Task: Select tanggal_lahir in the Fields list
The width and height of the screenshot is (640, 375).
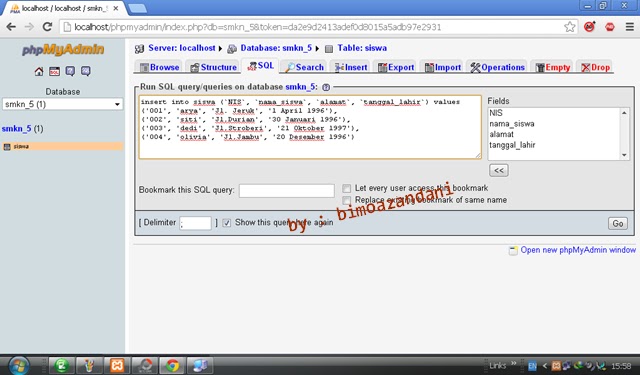Action: click(x=512, y=145)
